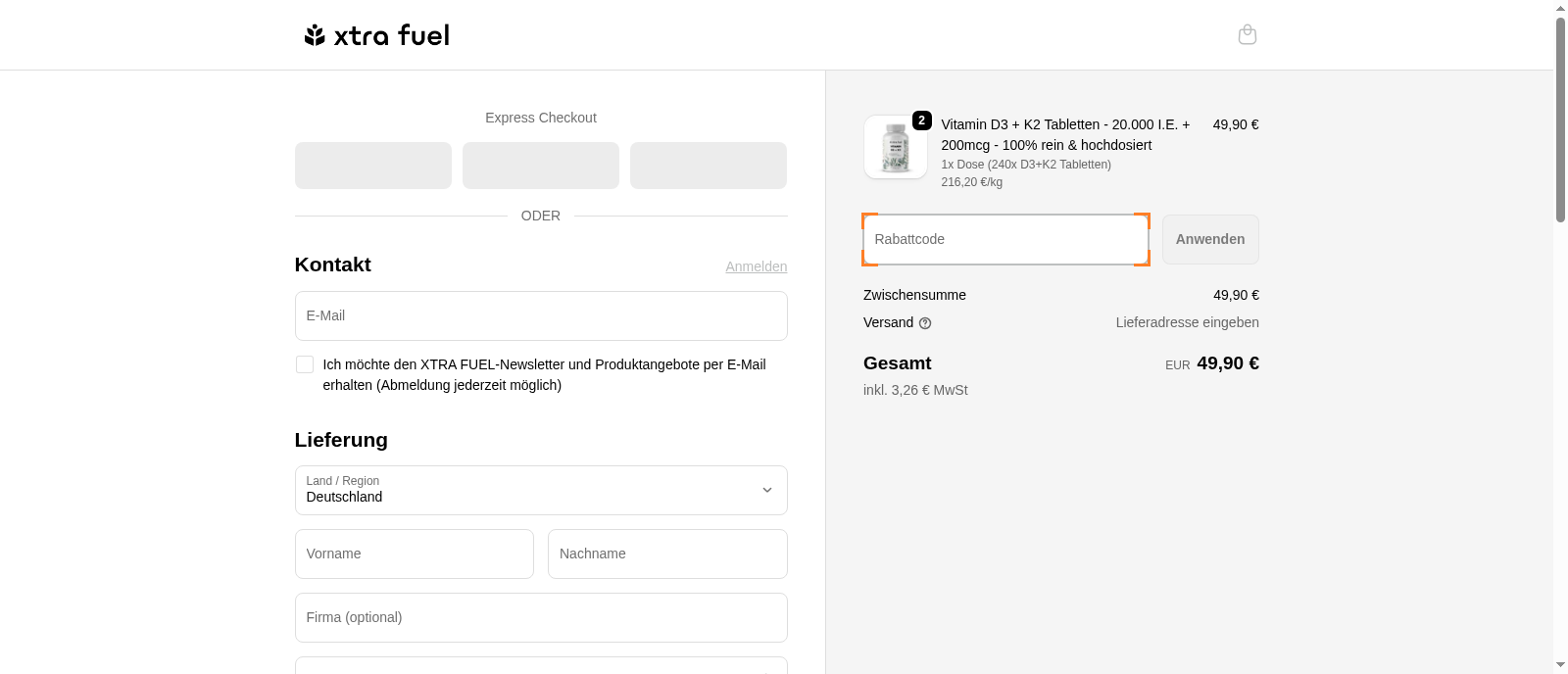Image resolution: width=1568 pixels, height=674 pixels.
Task: Click the Firma (optional) field
Action: point(541,617)
